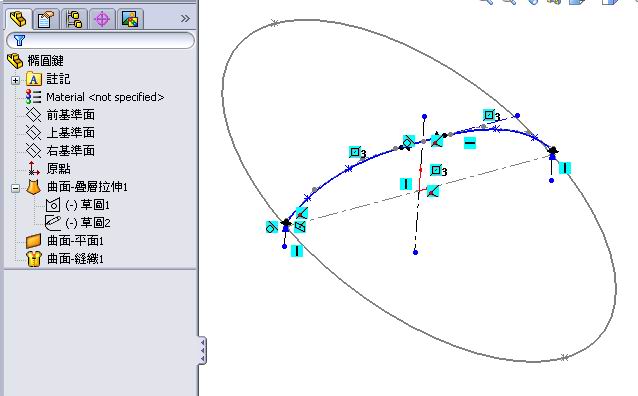Click the surface loft icon of 曲面-疊層拉伸1

point(33,187)
